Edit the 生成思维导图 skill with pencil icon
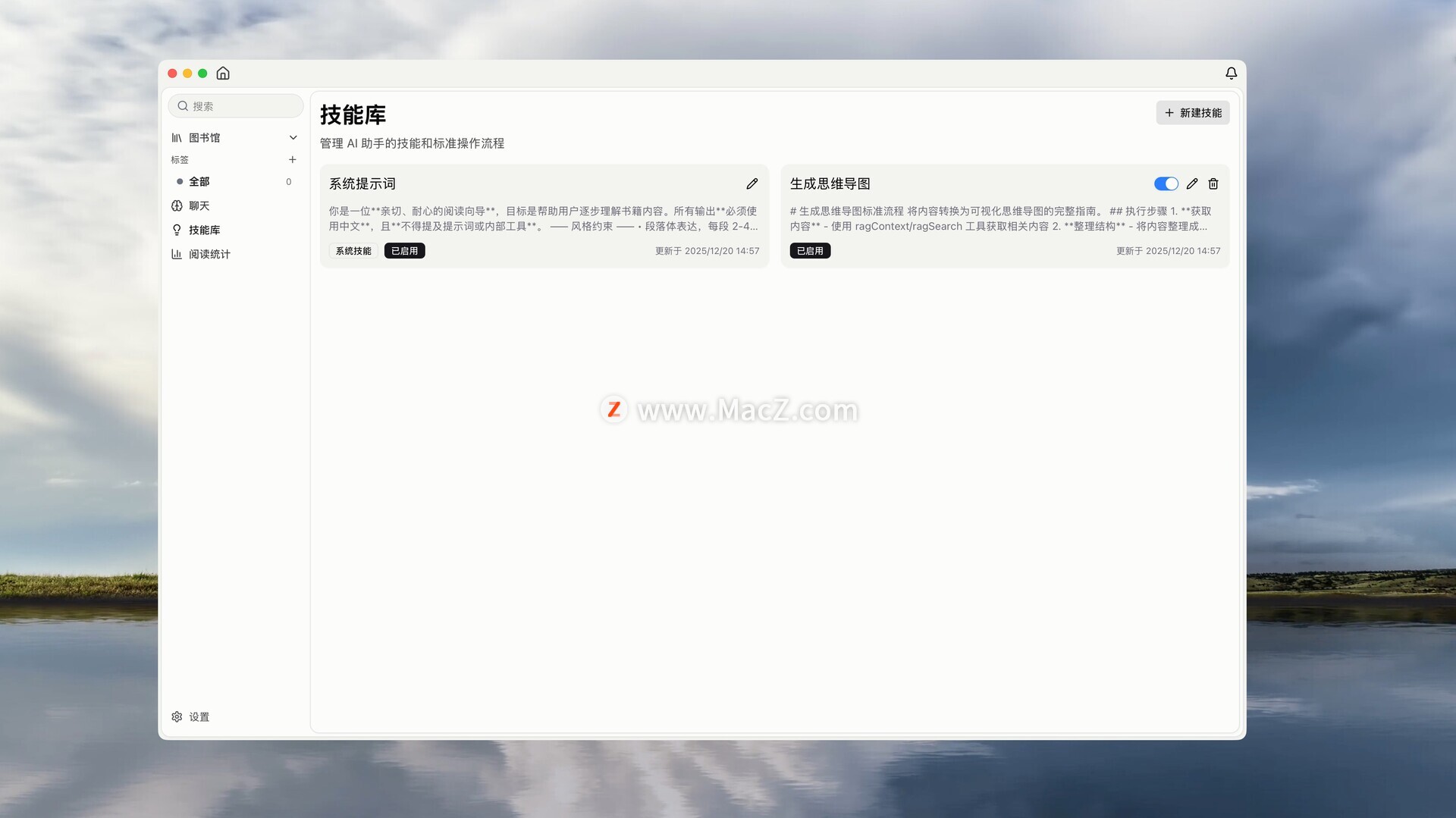This screenshot has width=1456, height=818. pos(1192,184)
